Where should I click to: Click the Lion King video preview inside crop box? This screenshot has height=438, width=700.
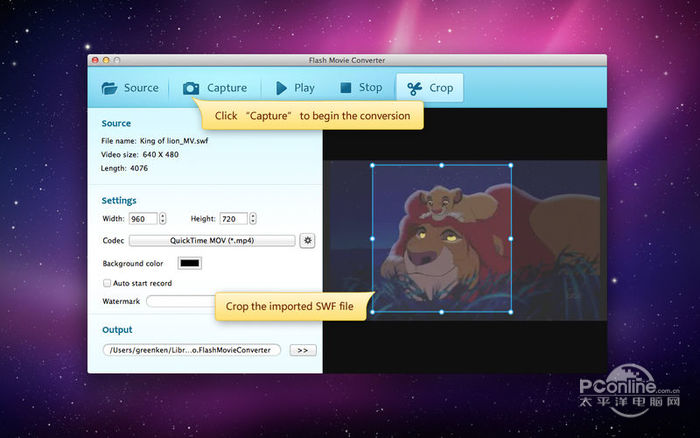tap(442, 239)
